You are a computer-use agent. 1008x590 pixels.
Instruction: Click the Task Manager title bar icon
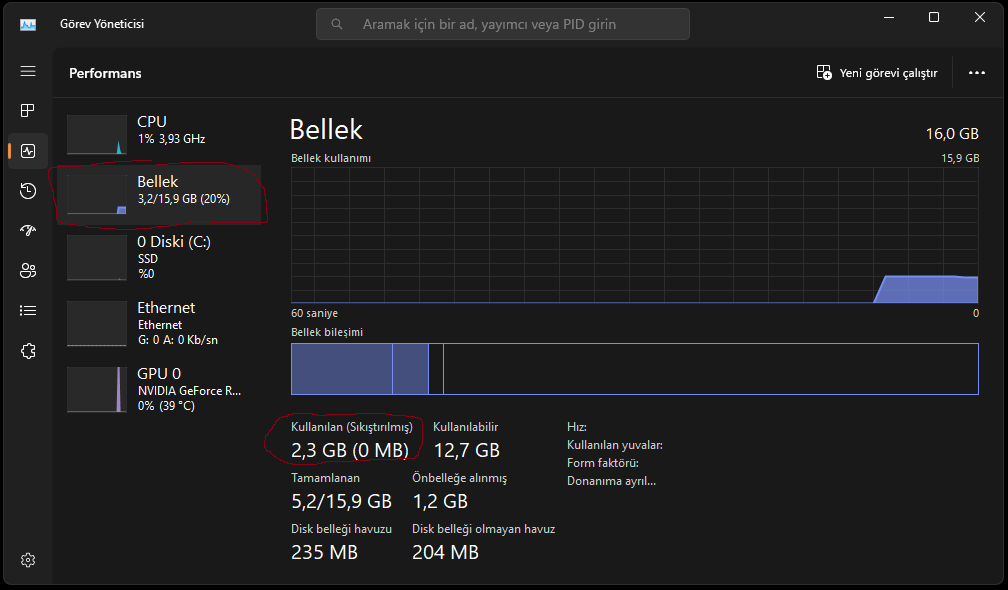(x=28, y=24)
